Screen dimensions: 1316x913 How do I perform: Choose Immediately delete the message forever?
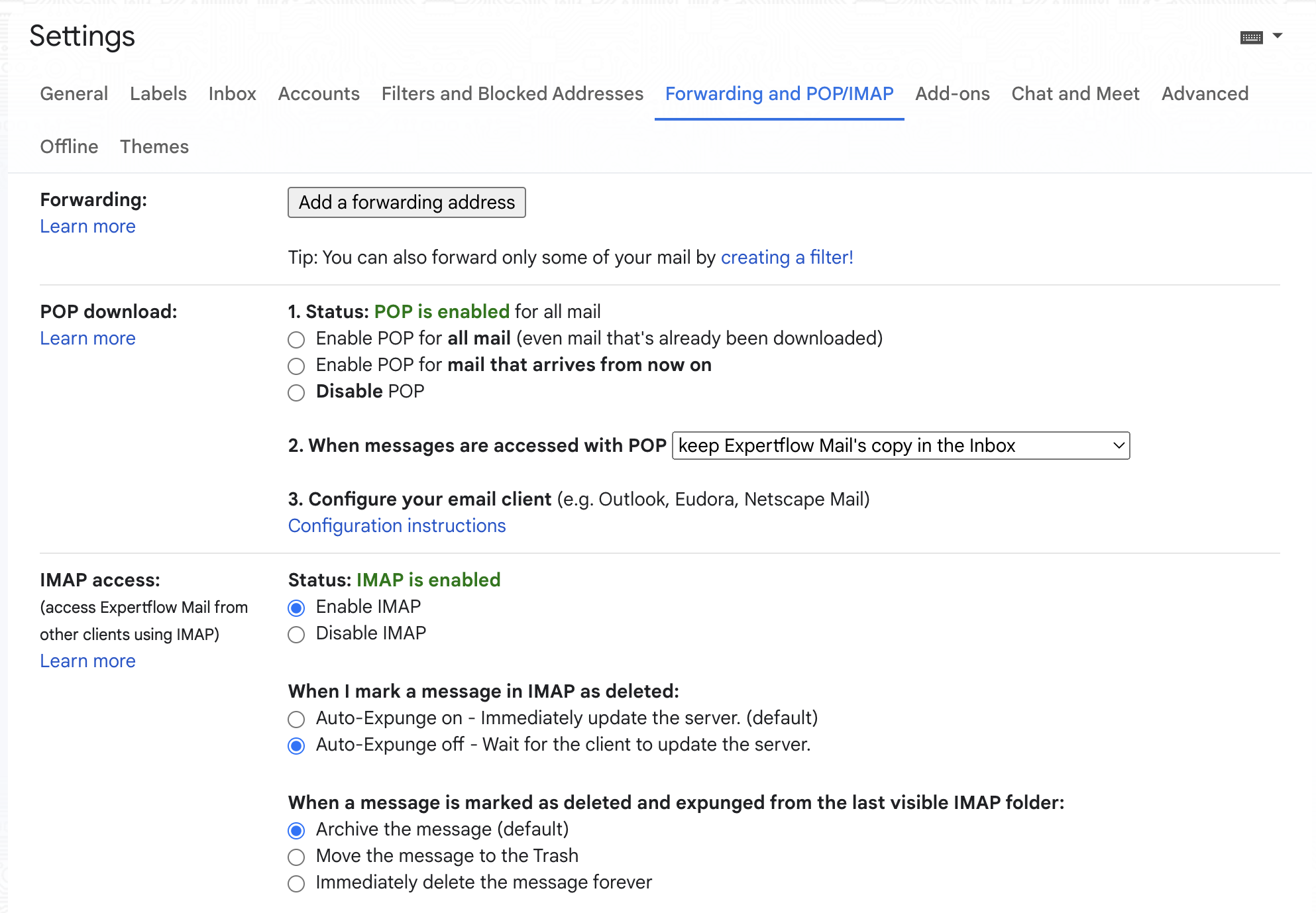pos(296,884)
